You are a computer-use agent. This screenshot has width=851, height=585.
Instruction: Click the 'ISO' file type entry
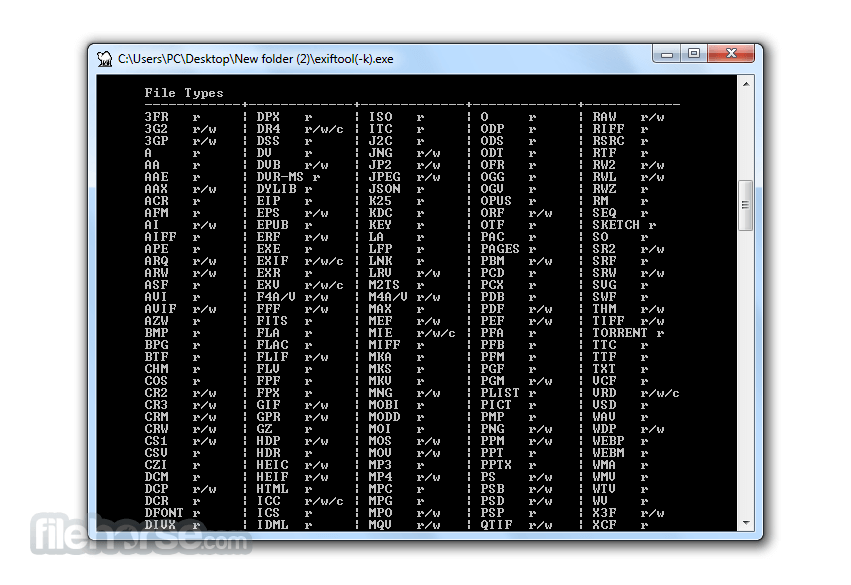(x=380, y=117)
